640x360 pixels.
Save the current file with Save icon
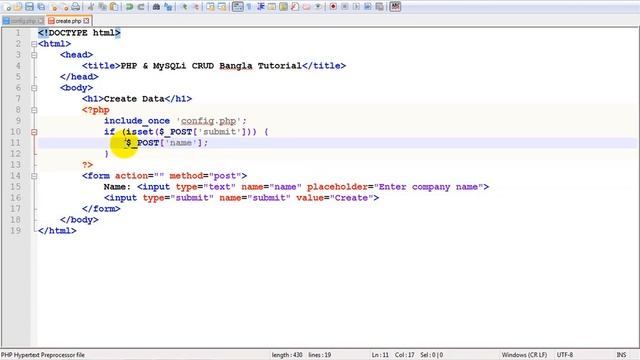click(29, 7)
